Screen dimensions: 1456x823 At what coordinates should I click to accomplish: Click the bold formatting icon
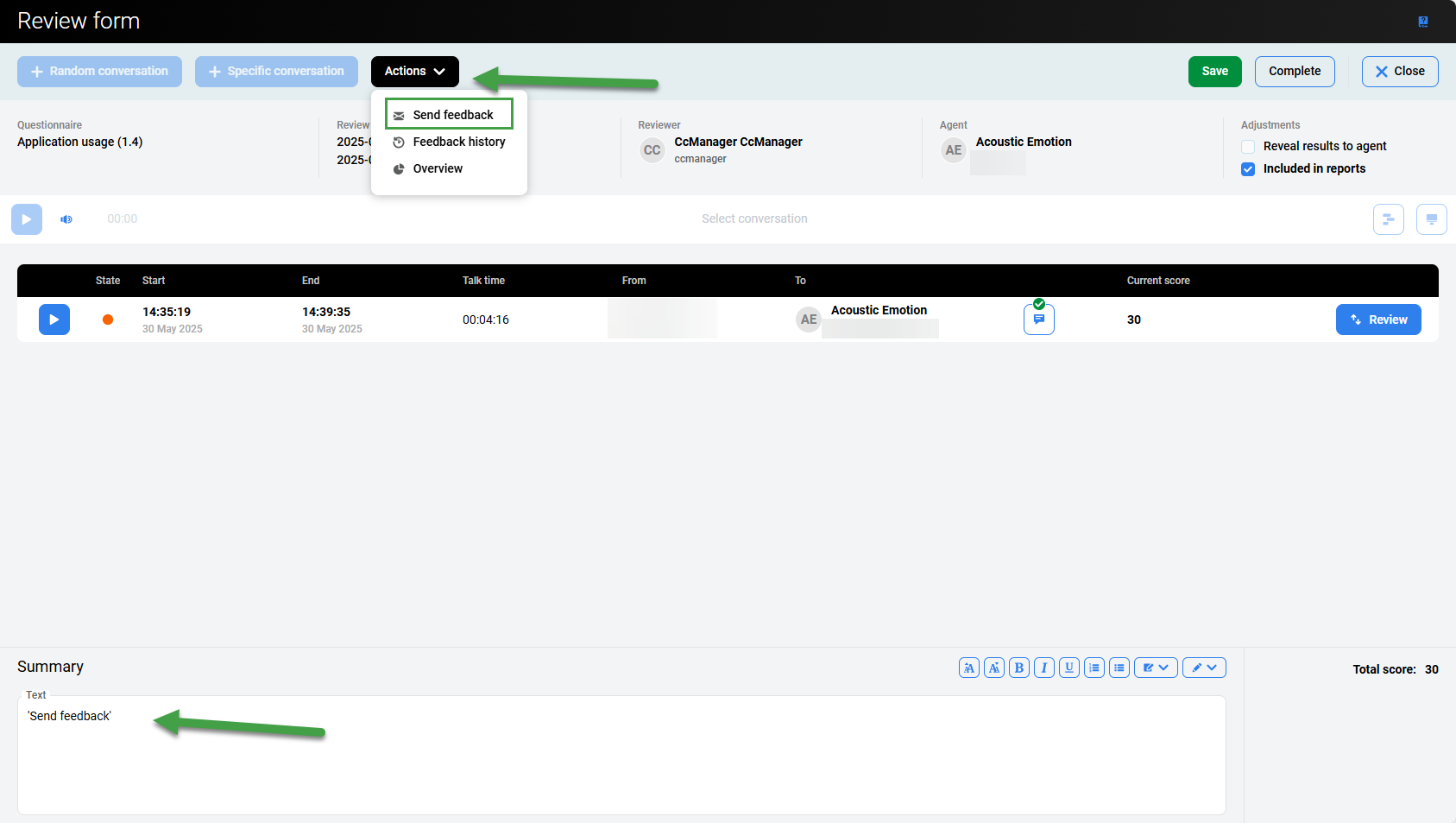click(x=1018, y=668)
